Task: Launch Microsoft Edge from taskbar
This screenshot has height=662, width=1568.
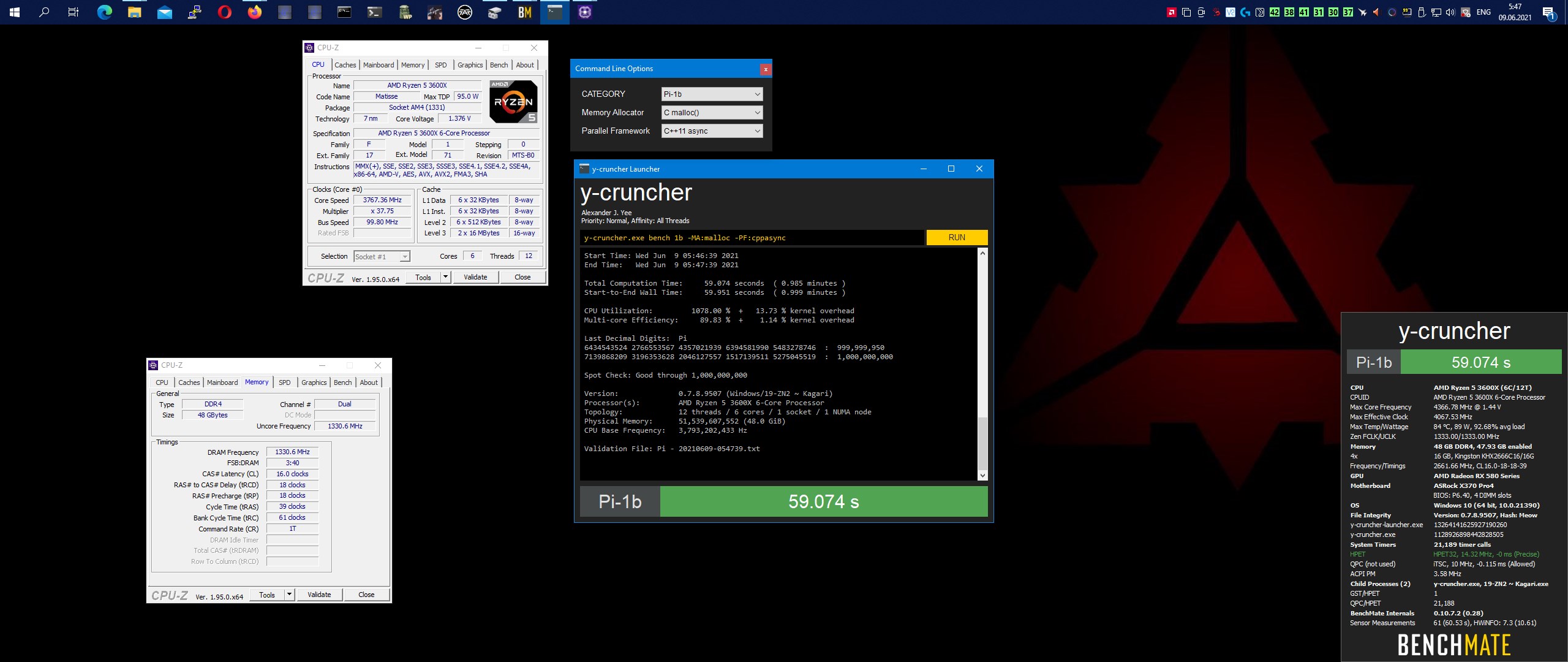Action: [x=104, y=12]
